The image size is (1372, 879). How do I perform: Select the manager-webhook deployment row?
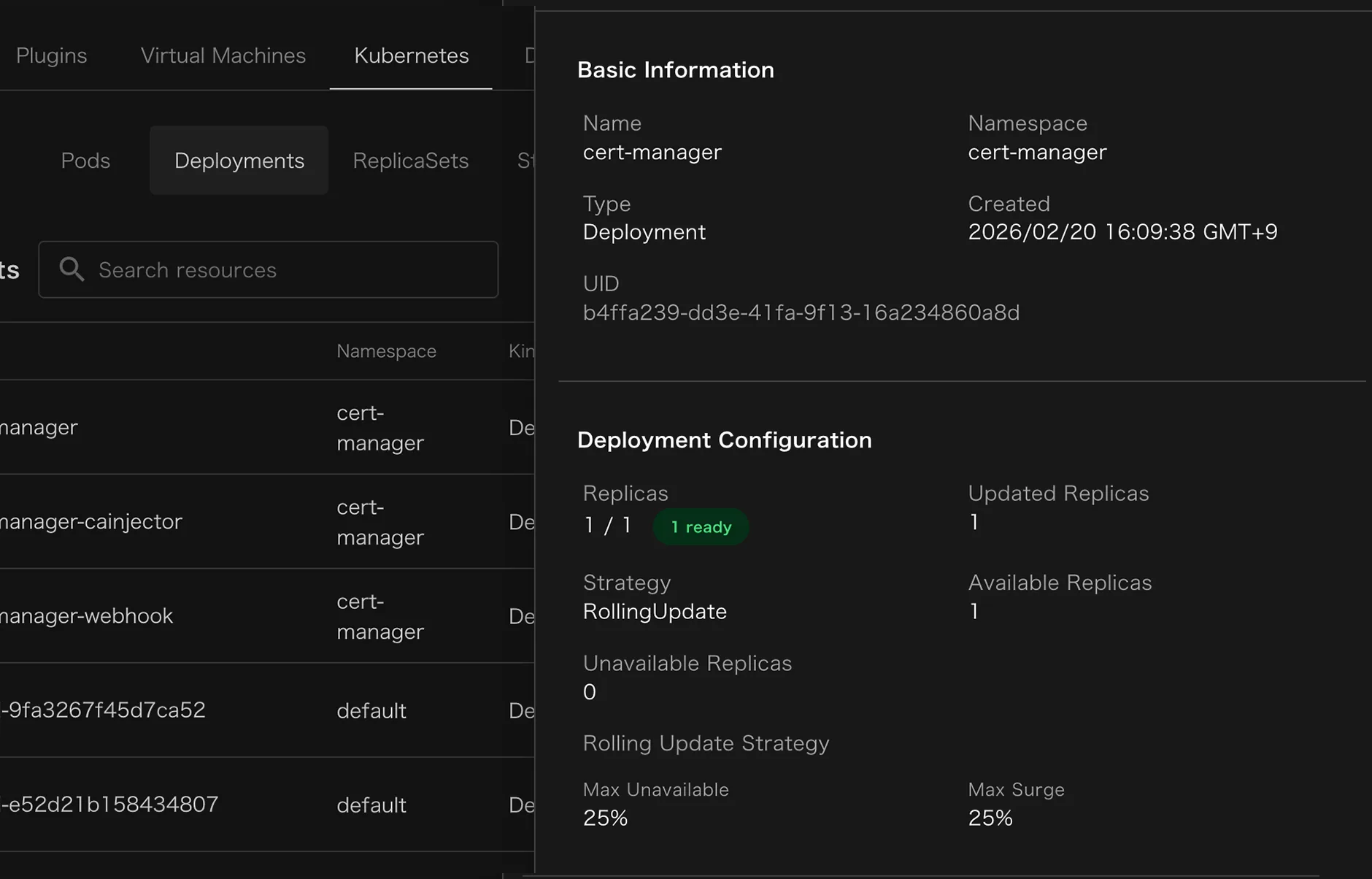tap(267, 615)
